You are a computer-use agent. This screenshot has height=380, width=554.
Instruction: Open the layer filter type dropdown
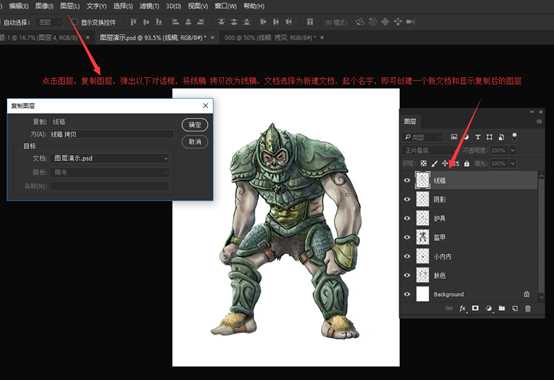point(423,137)
